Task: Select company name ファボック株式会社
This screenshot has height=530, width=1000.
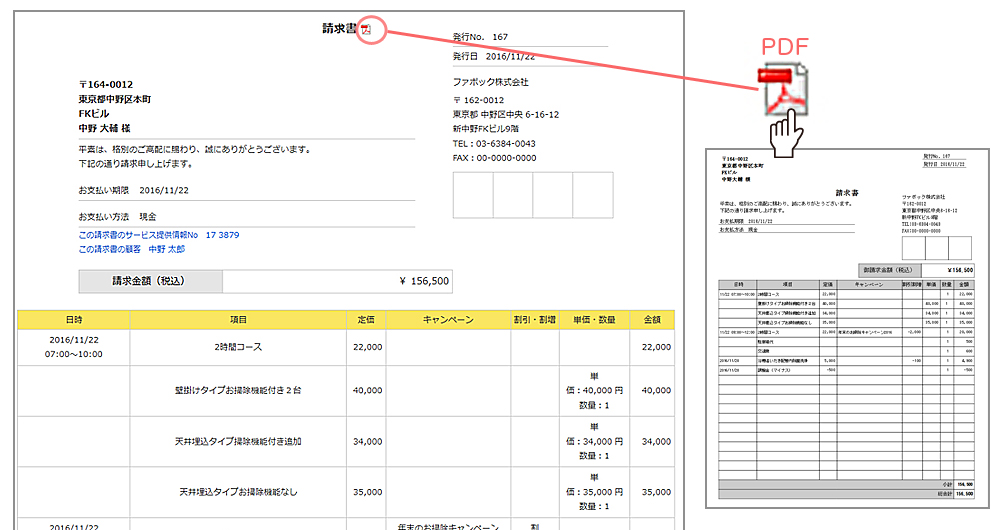Action: coord(490,82)
